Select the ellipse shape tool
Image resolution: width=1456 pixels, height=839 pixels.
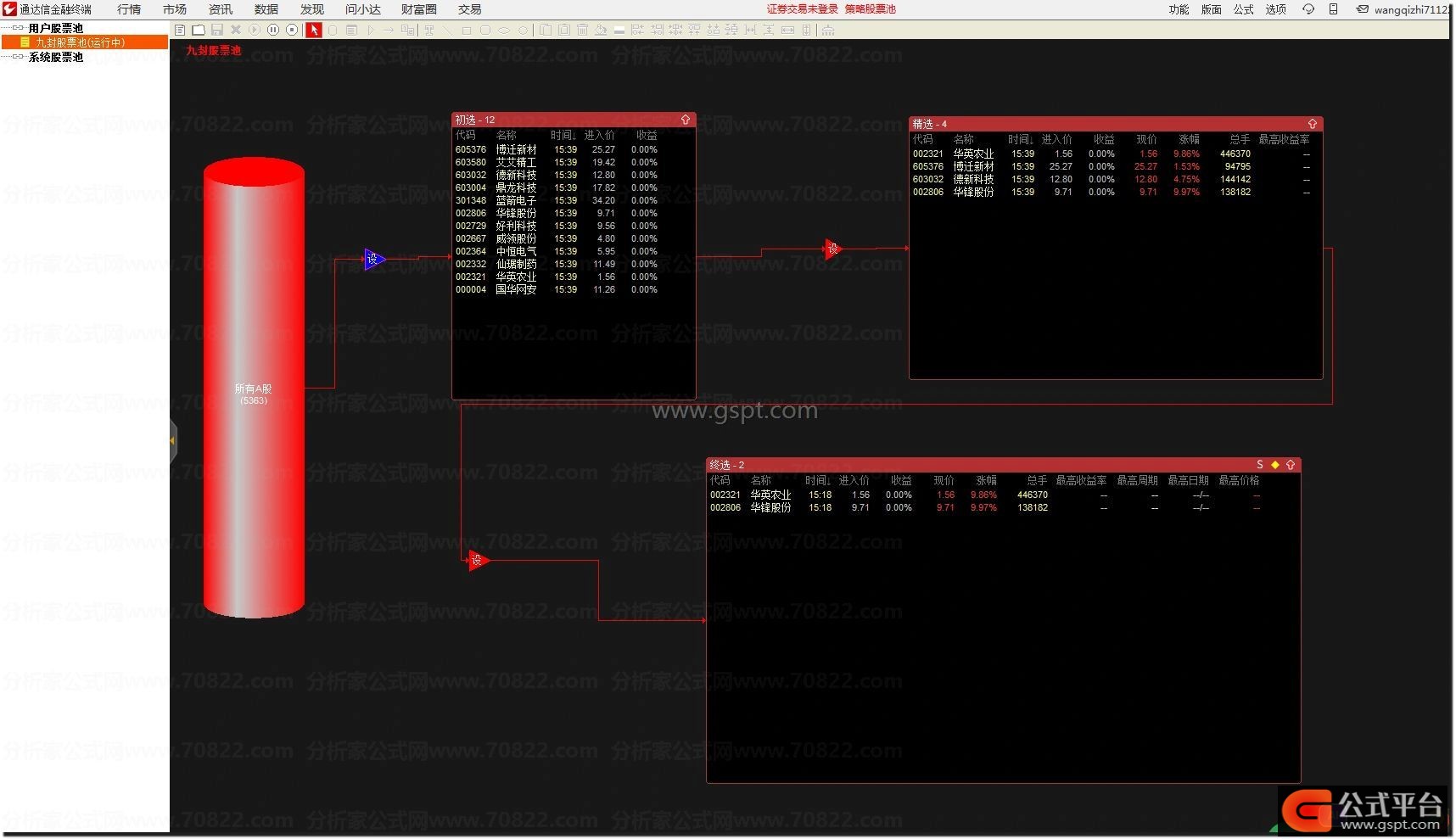click(504, 30)
